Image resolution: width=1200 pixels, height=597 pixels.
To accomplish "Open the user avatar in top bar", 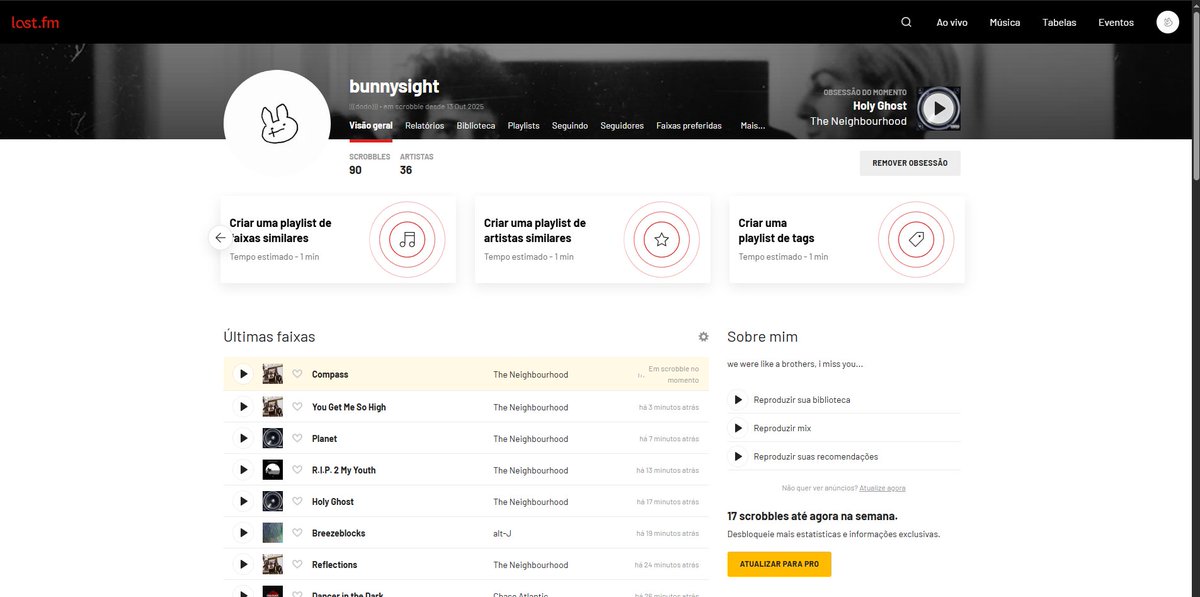I will click(x=1168, y=22).
